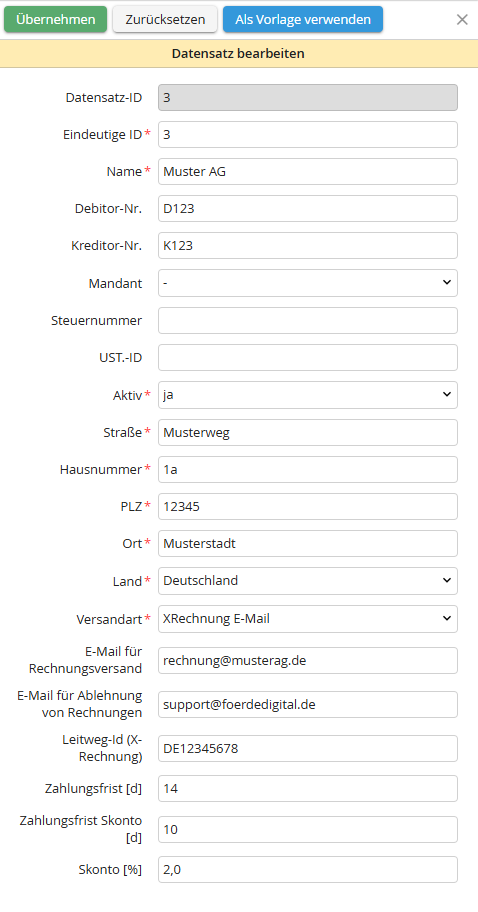478x912 pixels.
Task: Click the PLZ field showing 12345
Action: click(308, 507)
